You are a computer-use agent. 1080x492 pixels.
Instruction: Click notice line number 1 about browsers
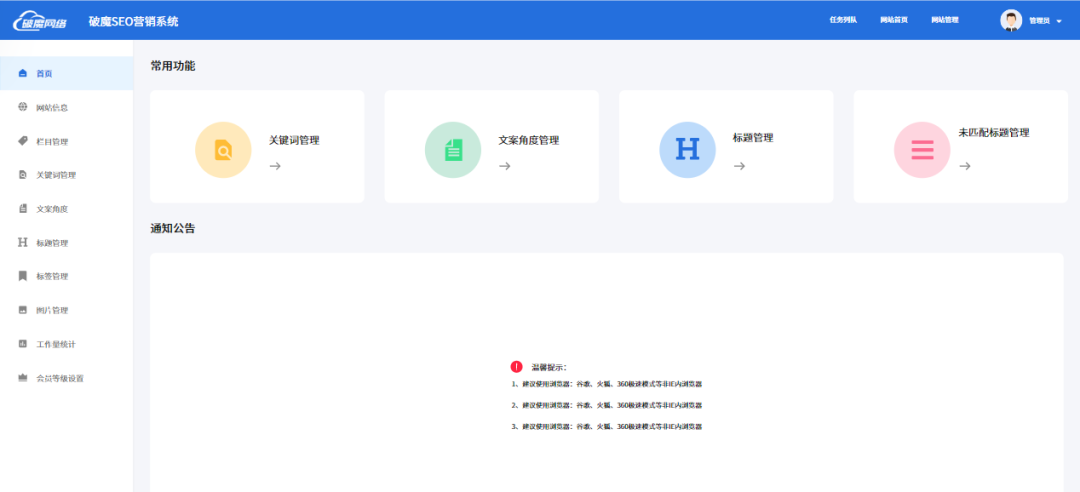(x=607, y=384)
